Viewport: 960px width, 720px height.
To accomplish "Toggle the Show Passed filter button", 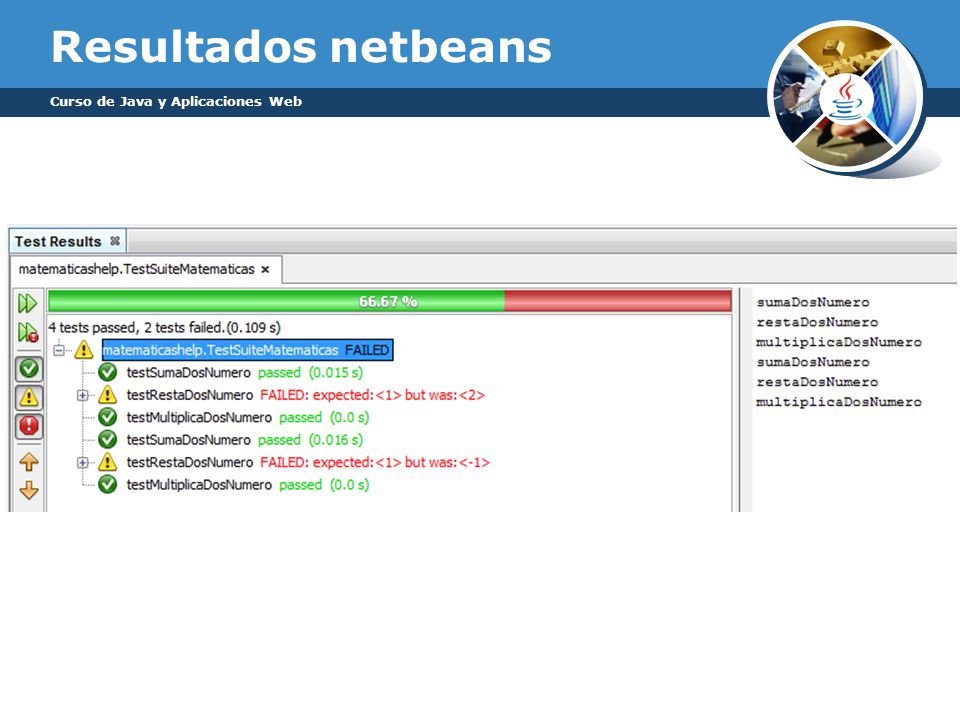I will [29, 369].
